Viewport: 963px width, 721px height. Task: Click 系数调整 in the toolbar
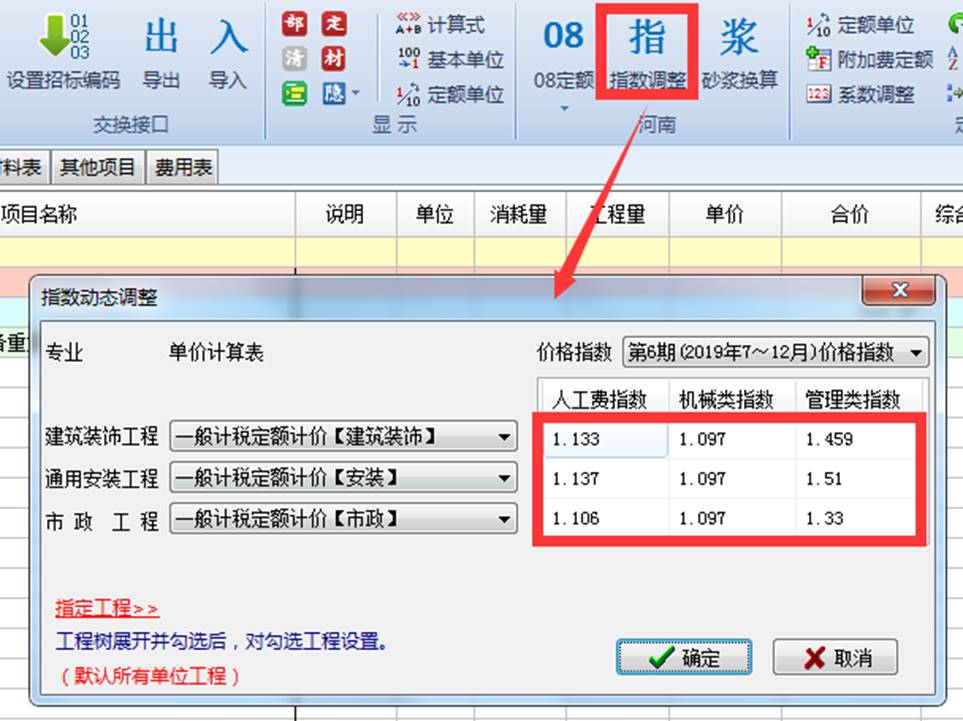pyautogui.click(x=862, y=94)
